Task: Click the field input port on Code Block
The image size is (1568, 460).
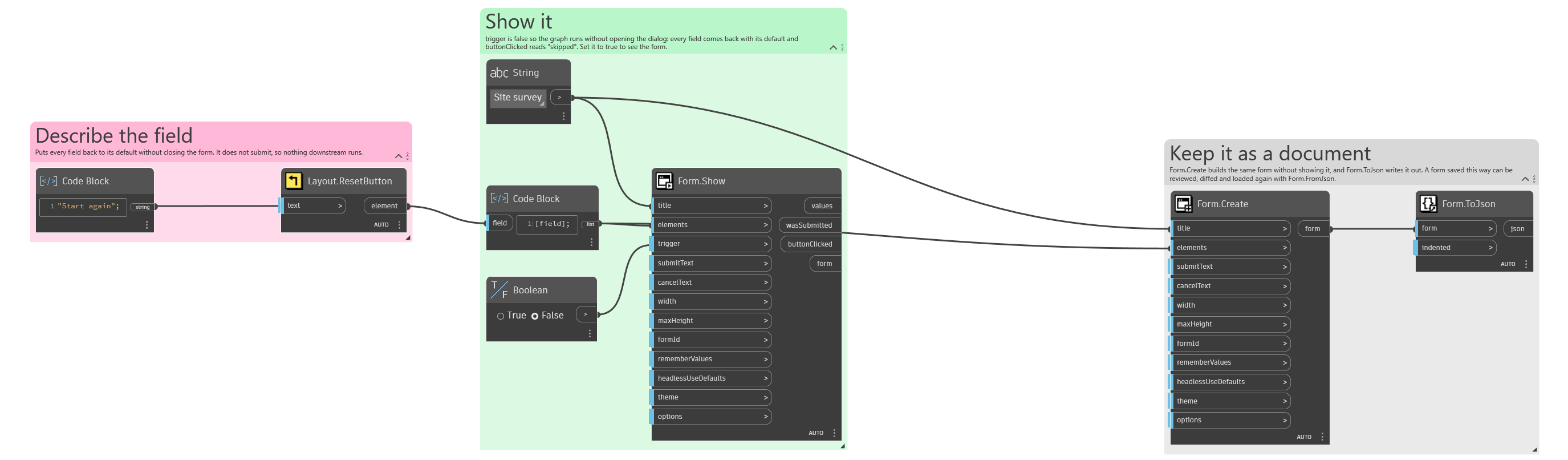Action: [x=499, y=223]
